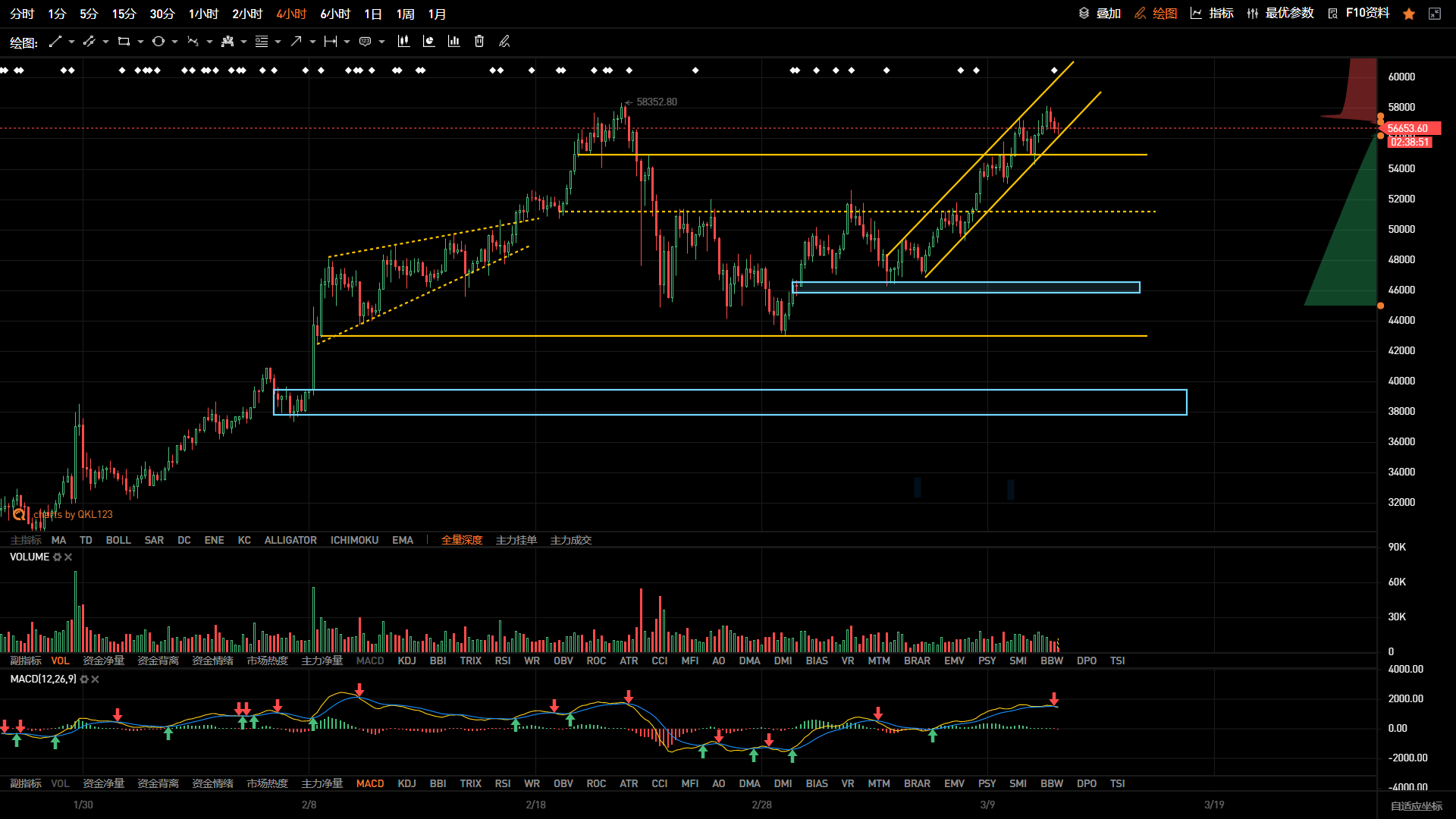Expand the text label tool dropdown arrow
1456x819 pixels.
[381, 42]
